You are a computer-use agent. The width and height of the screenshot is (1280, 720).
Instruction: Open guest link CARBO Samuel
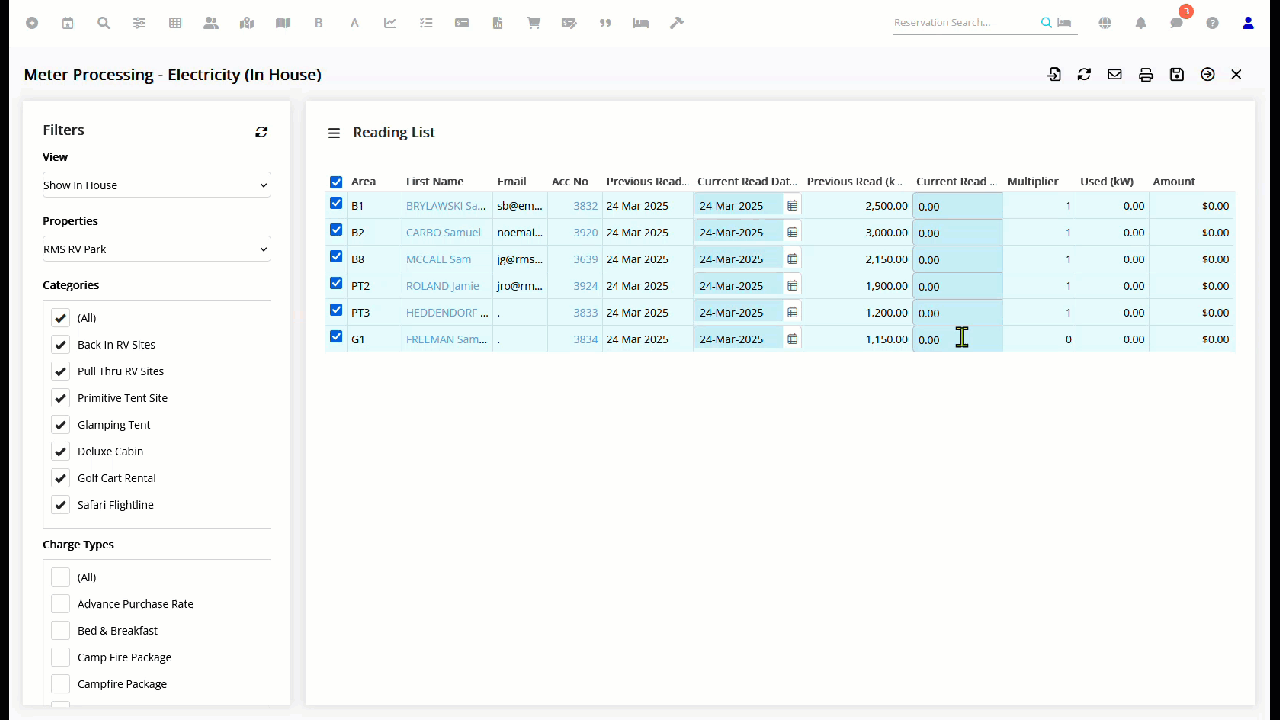443,232
